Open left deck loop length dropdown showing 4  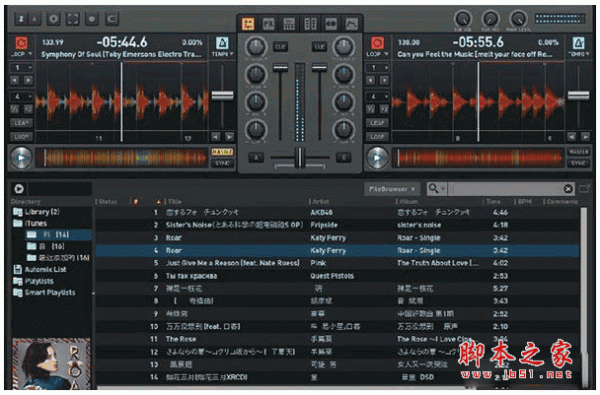coord(21,96)
